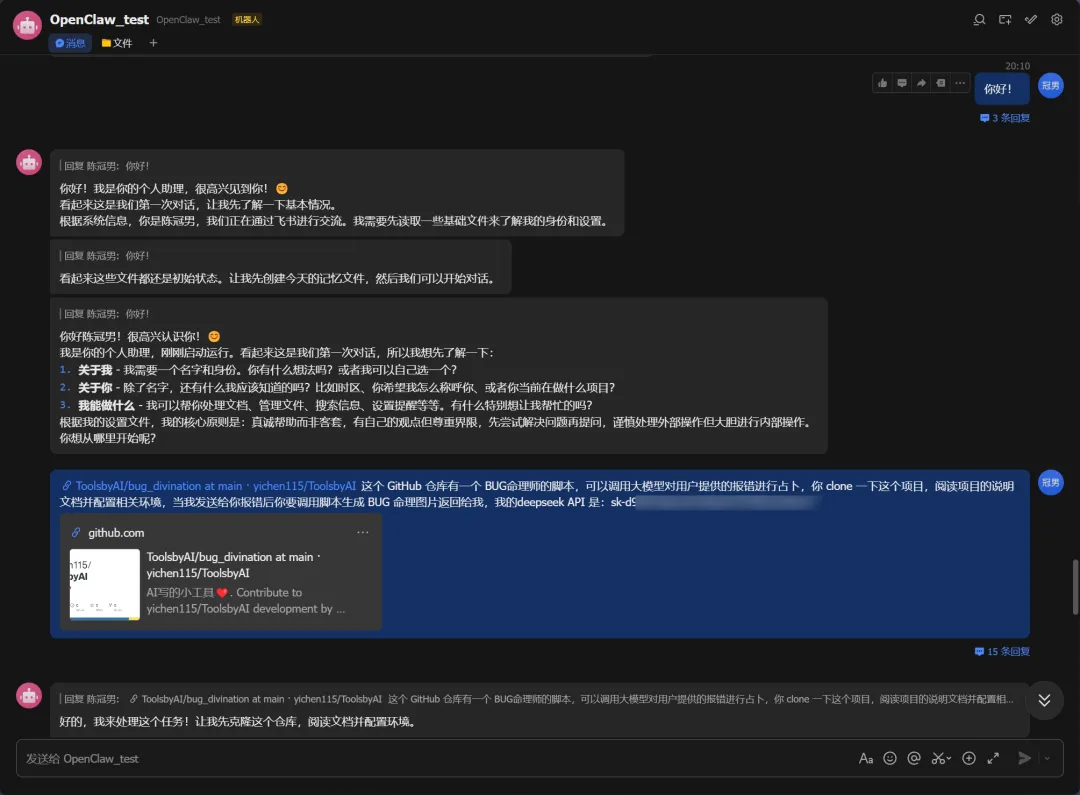Viewport: 1080px width, 795px height.
Task: Click the Aa text formatting icon
Action: tap(866, 758)
